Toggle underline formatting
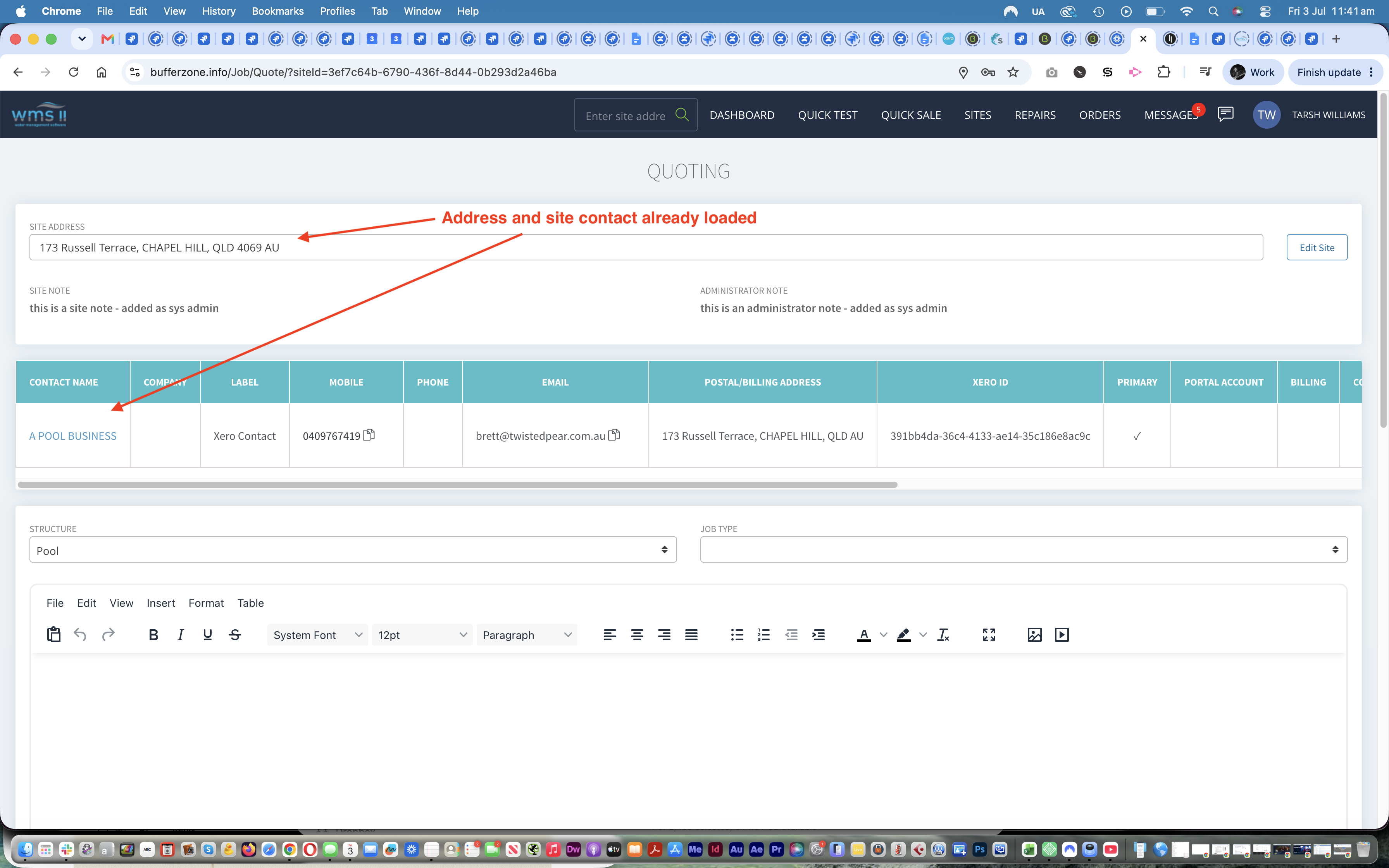Screen dimensions: 1389x868 click(208, 634)
